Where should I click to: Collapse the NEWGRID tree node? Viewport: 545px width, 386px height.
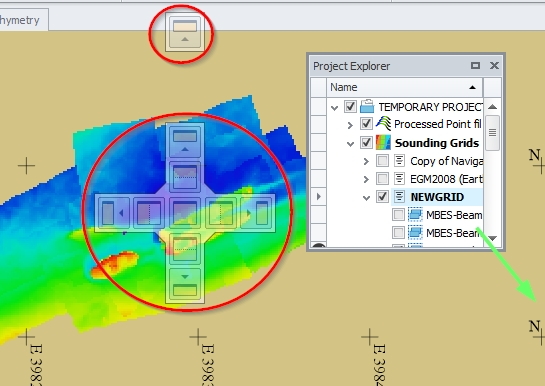tap(366, 198)
